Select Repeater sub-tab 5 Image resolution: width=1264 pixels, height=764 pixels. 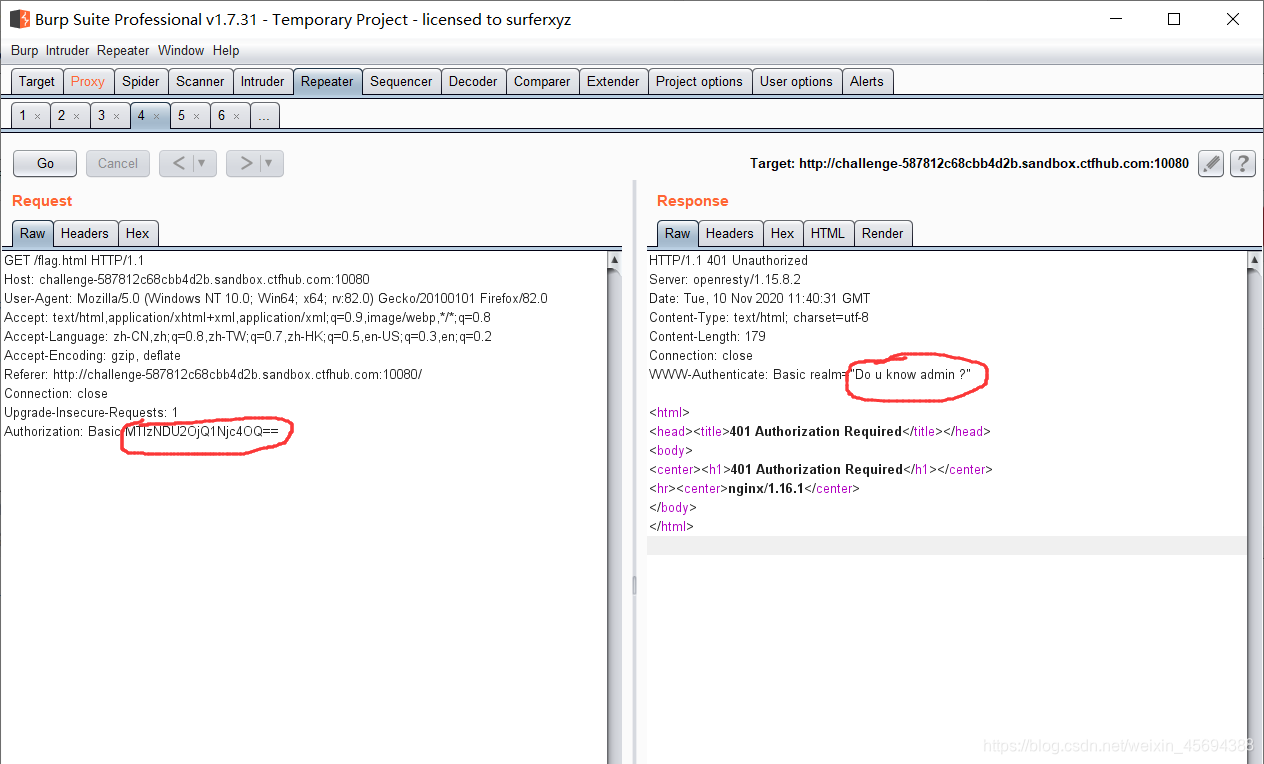pos(181,116)
